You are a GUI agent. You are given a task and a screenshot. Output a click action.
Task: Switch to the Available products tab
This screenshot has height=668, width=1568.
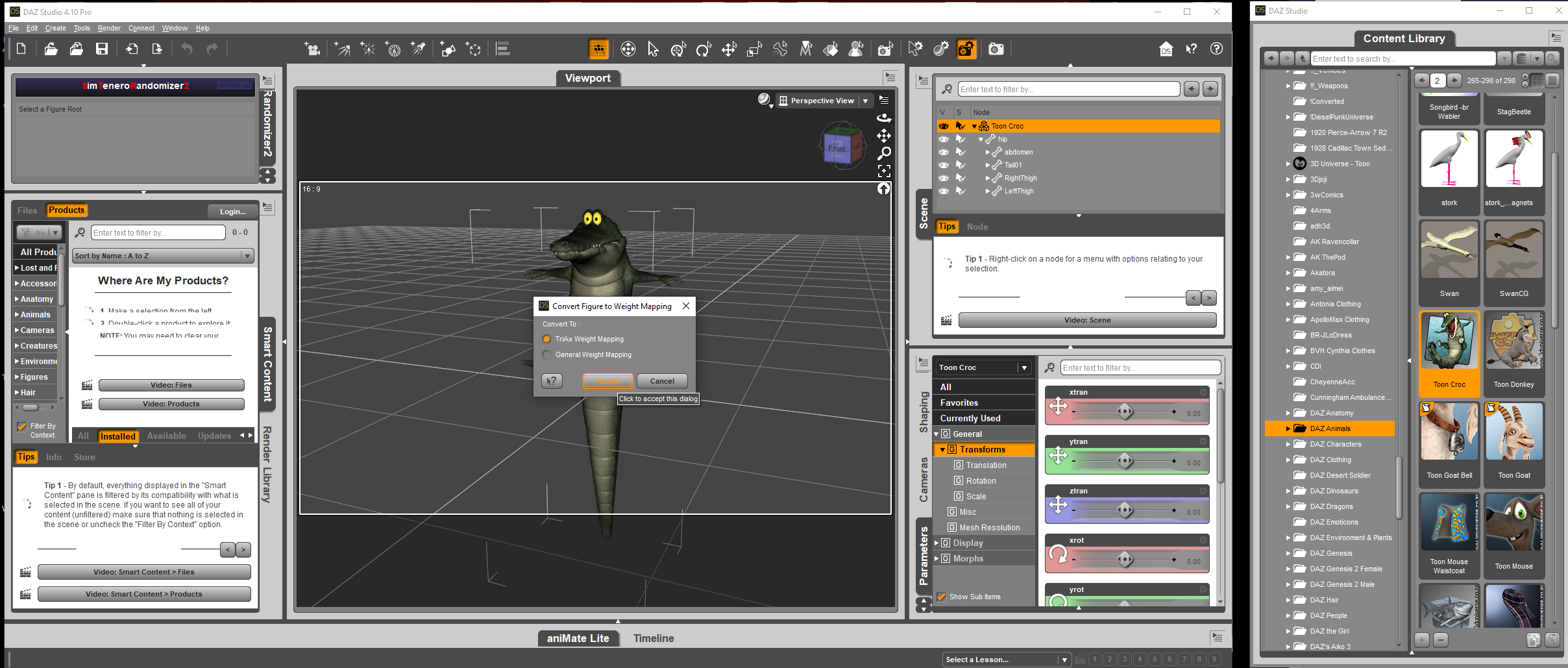click(x=166, y=436)
